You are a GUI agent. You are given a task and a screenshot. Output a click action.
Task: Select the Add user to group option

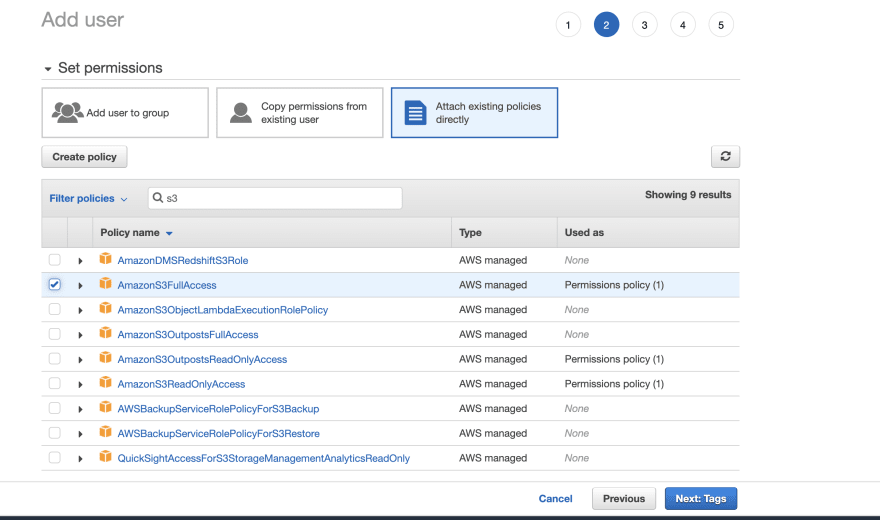click(125, 112)
